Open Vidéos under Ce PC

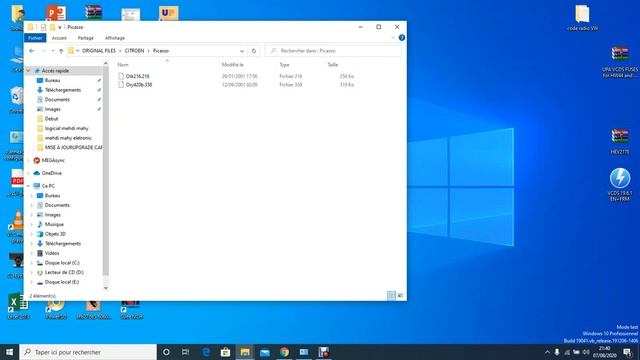click(x=52, y=253)
